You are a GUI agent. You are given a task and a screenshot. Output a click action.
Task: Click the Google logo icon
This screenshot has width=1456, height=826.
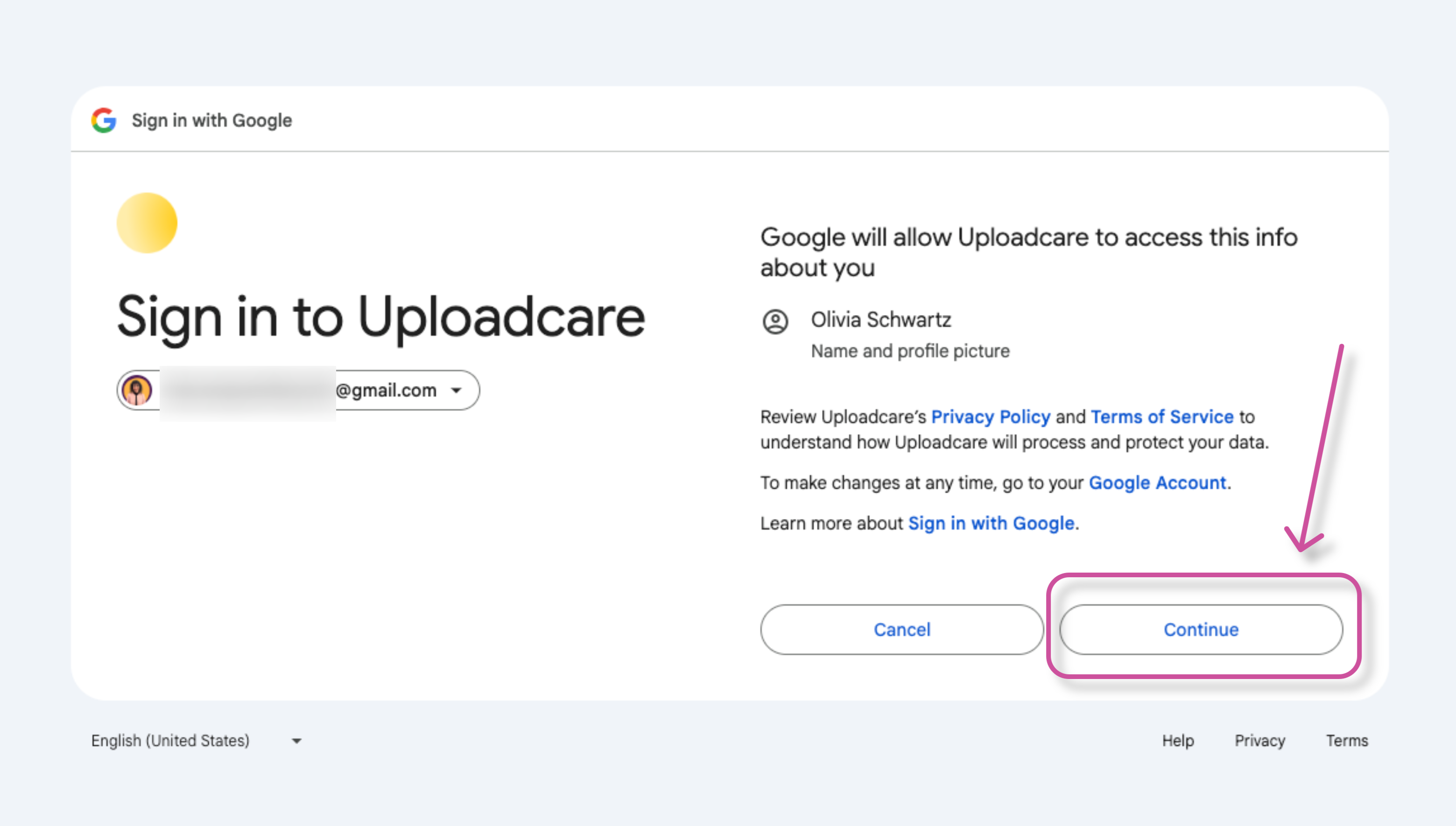pyautogui.click(x=104, y=120)
